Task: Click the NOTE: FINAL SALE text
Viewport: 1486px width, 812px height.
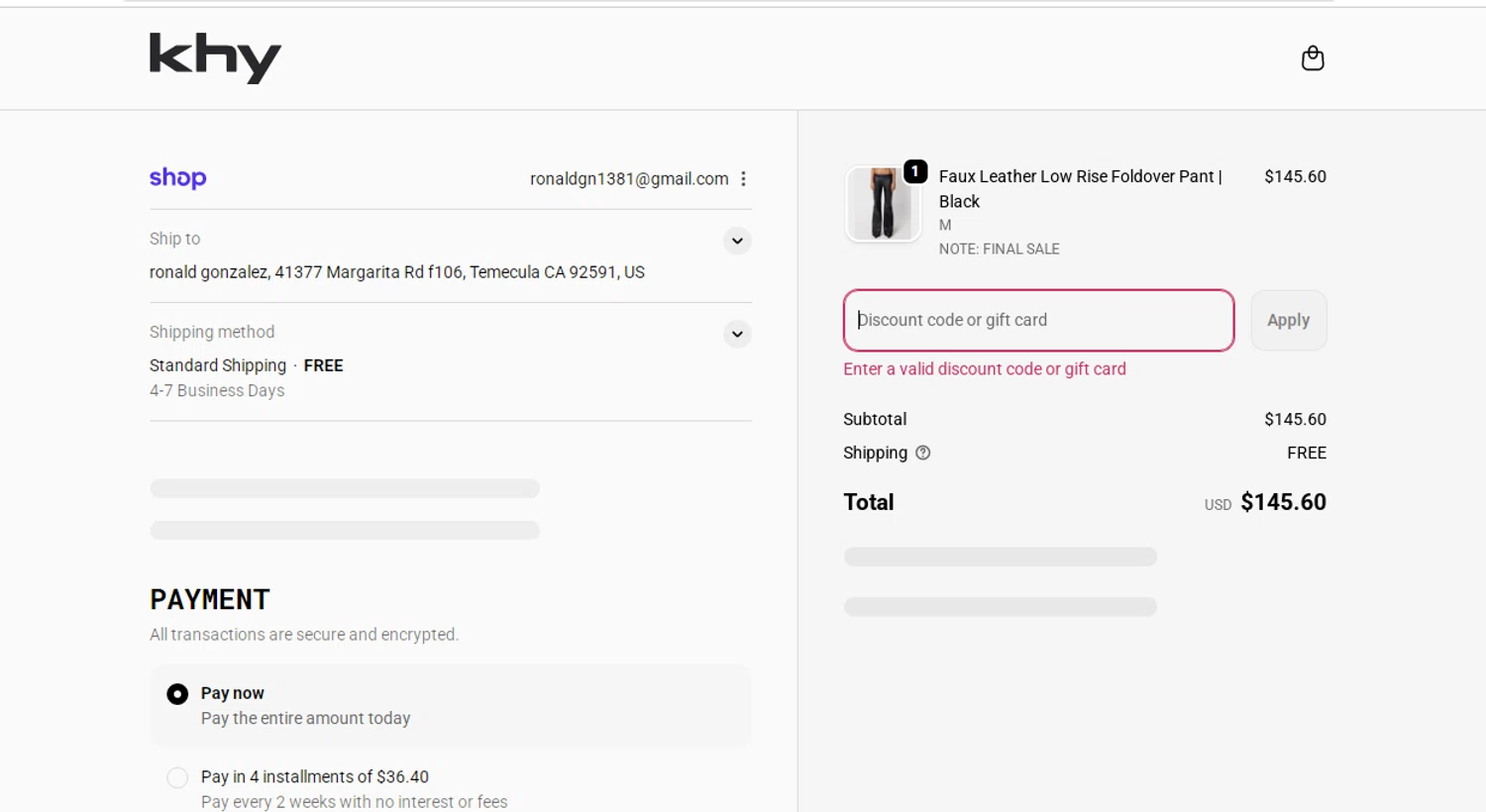Action: (x=1000, y=250)
